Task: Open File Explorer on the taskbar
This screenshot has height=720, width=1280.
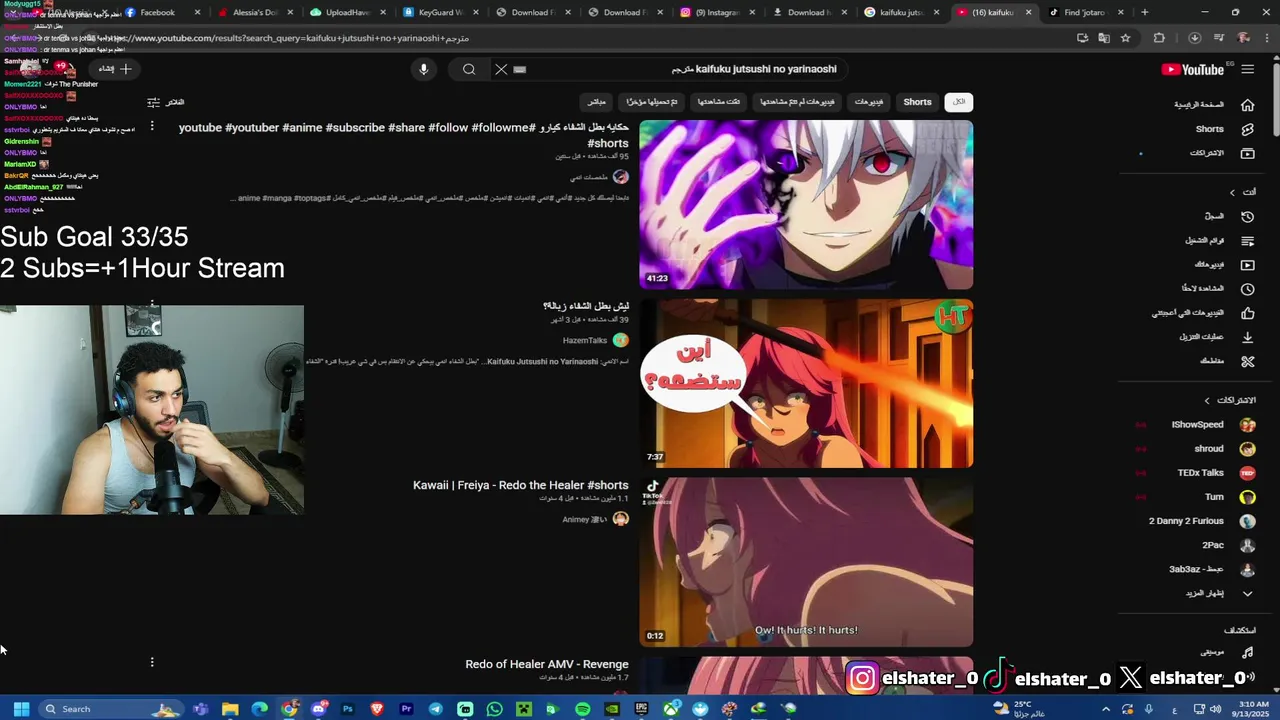Action: (x=230, y=709)
